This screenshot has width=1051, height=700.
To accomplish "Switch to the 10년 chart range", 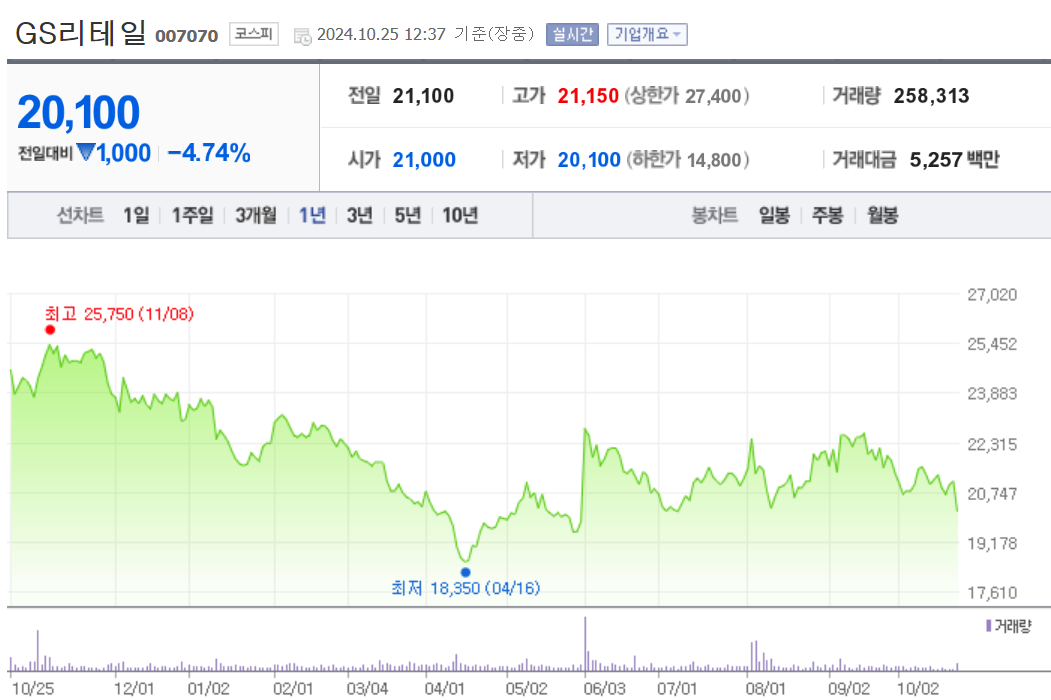I will pyautogui.click(x=460, y=215).
